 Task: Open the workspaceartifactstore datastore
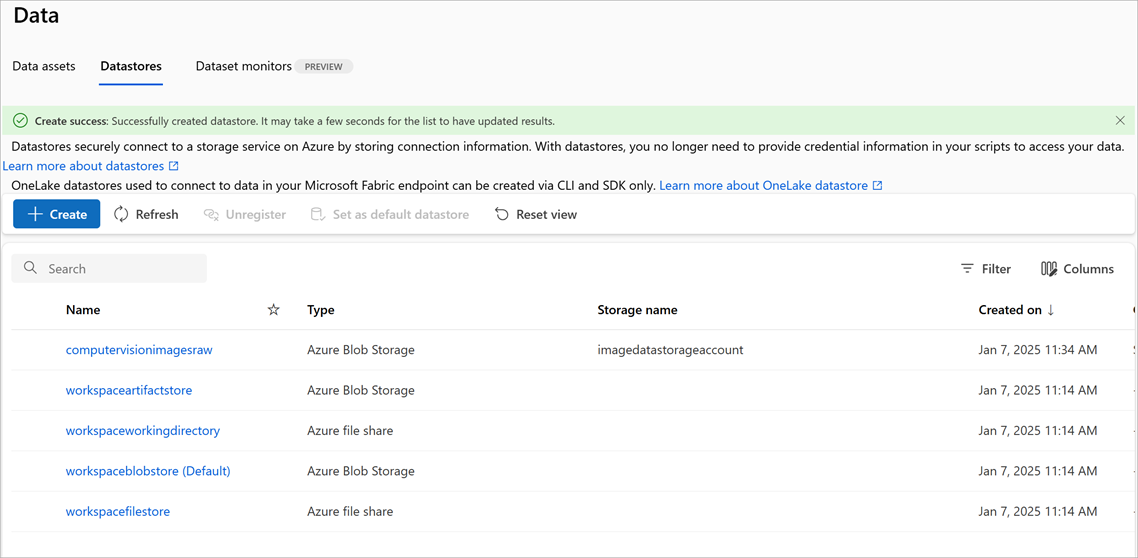point(129,390)
